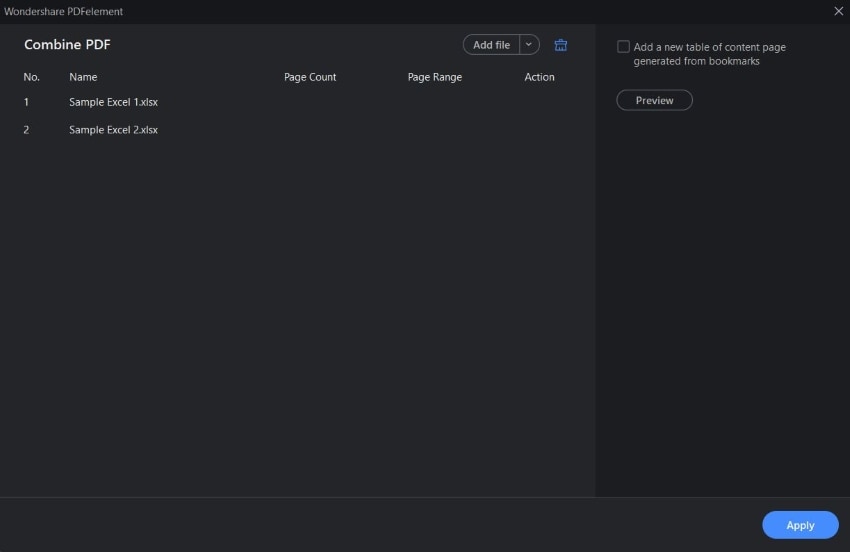This screenshot has height=552, width=850.
Task: Click the Page Range column header
Action: [435, 77]
